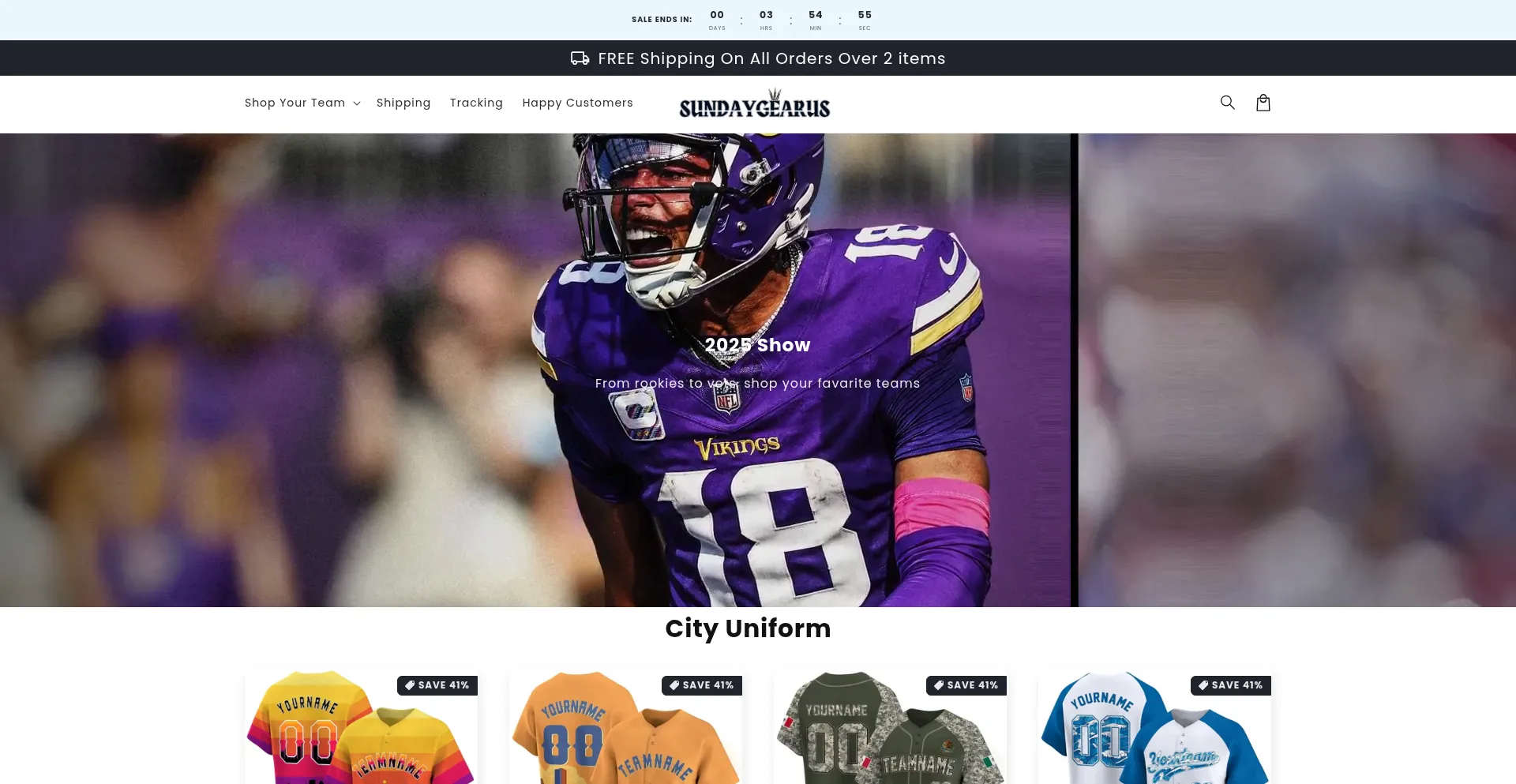Click the SALE ENDS IN label
1516x784 pixels.
(662, 20)
